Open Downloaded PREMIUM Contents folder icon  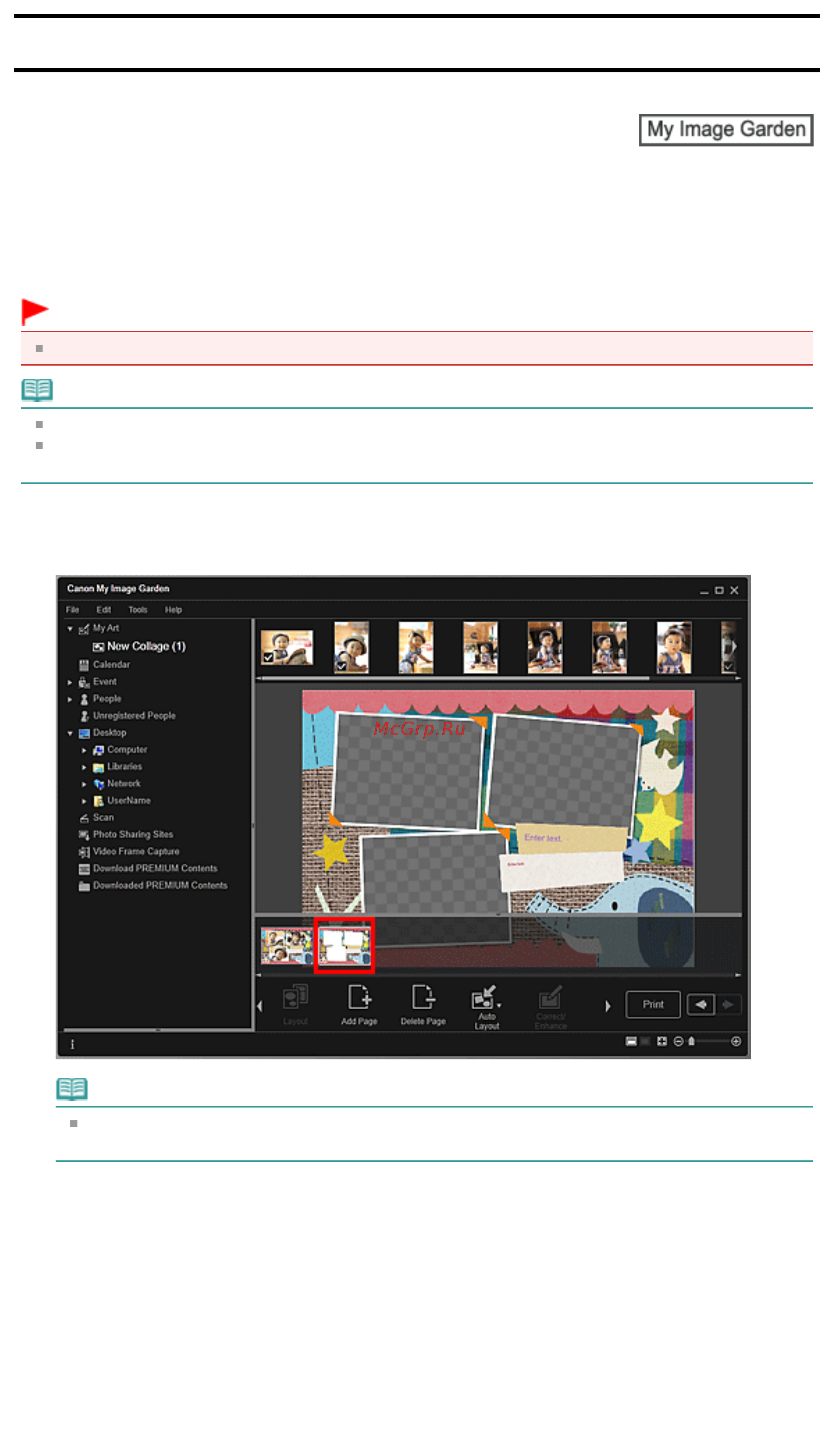83,886
